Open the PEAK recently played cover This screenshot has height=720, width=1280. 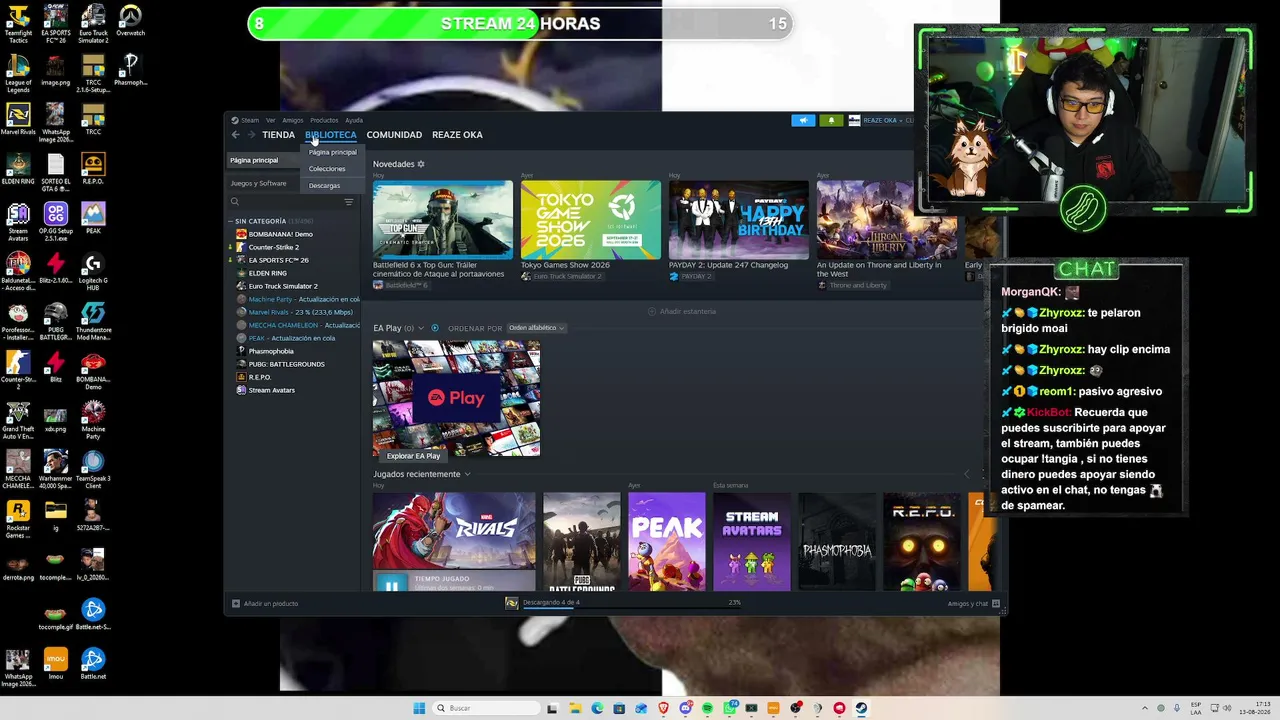pyautogui.click(x=667, y=541)
